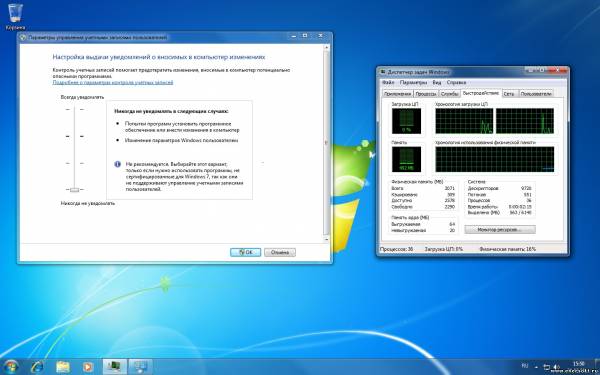Click the Отмена button in UAC window
Image resolution: width=600 pixels, height=375 pixels.
click(x=280, y=252)
